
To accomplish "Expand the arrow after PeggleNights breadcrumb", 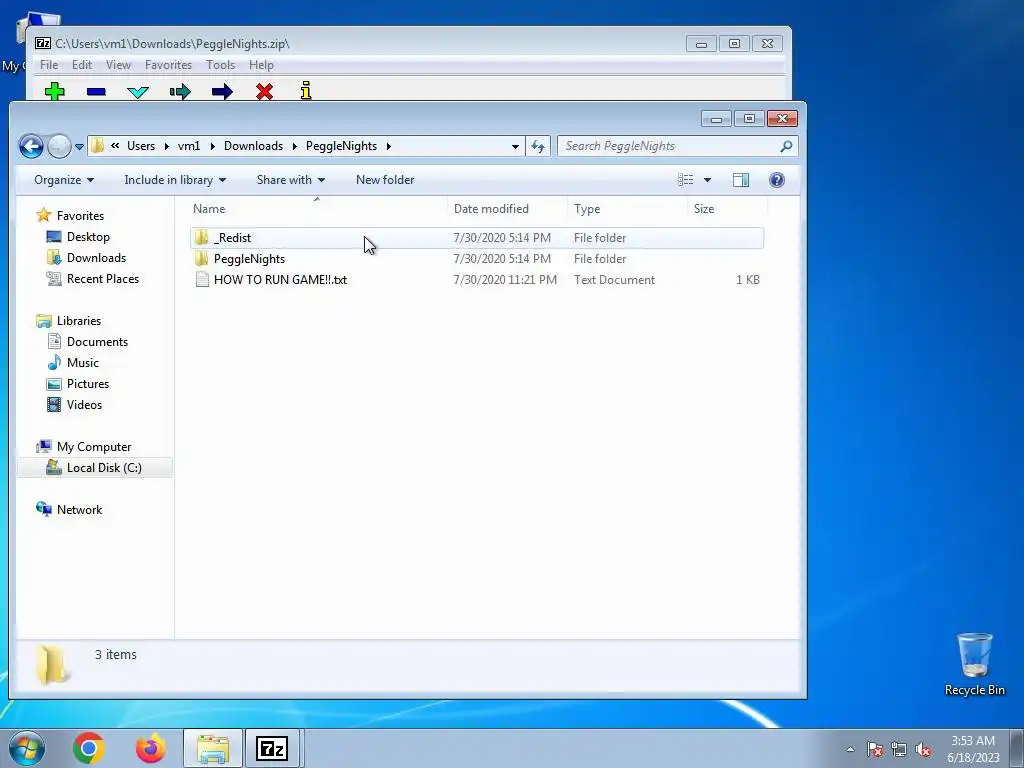I will point(389,146).
